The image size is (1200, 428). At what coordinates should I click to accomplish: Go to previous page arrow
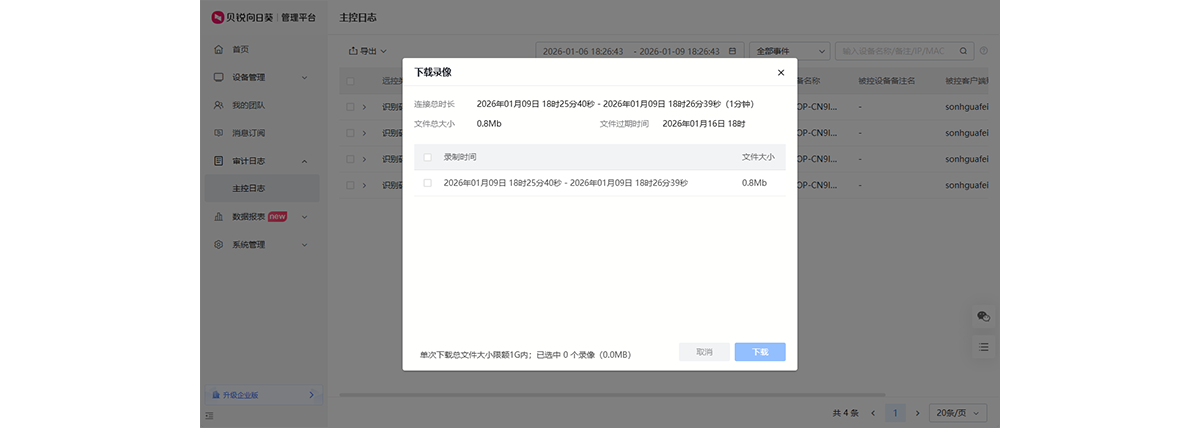tap(873, 413)
